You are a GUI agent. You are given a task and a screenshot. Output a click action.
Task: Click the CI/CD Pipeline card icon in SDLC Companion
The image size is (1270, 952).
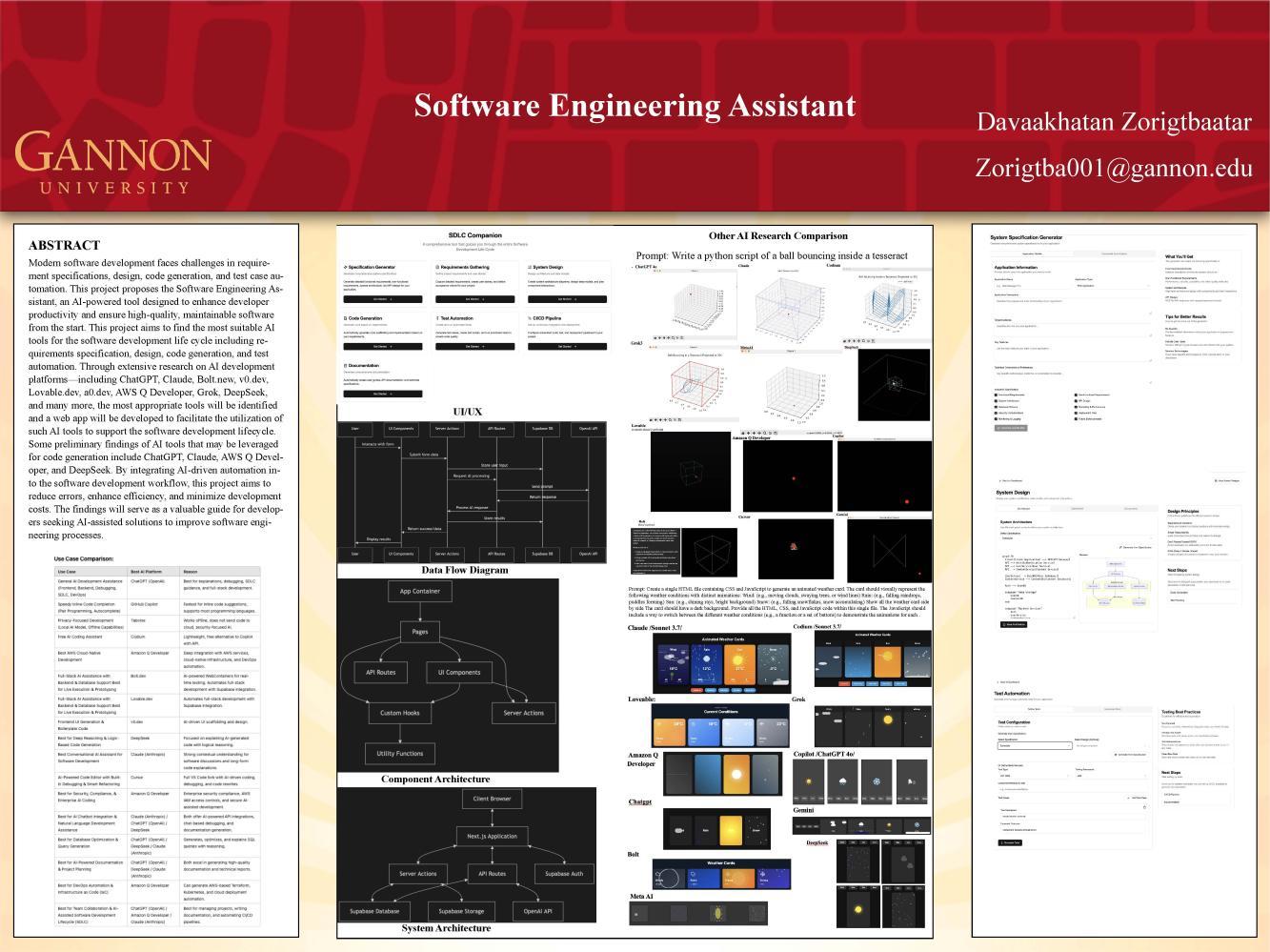[x=530, y=318]
